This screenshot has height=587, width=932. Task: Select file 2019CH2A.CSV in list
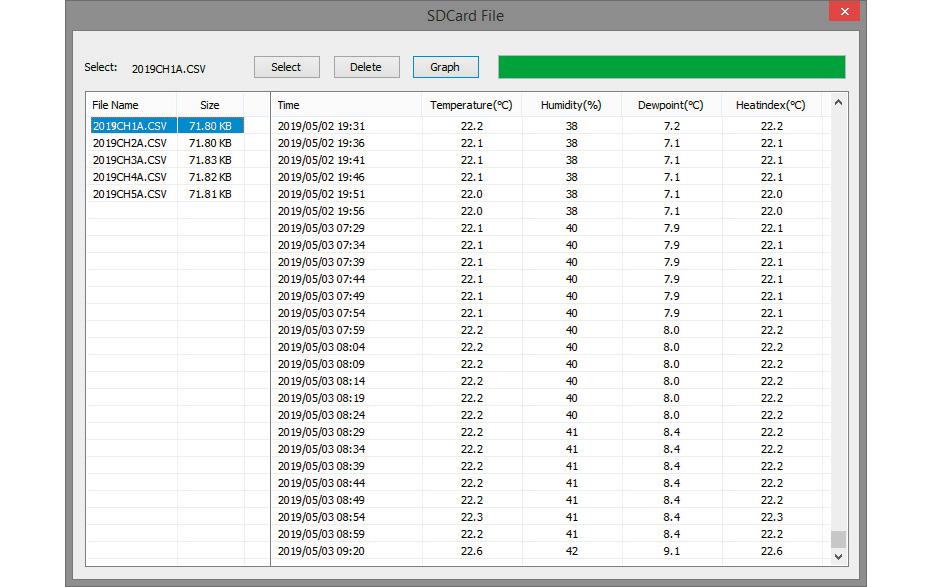(x=129, y=143)
